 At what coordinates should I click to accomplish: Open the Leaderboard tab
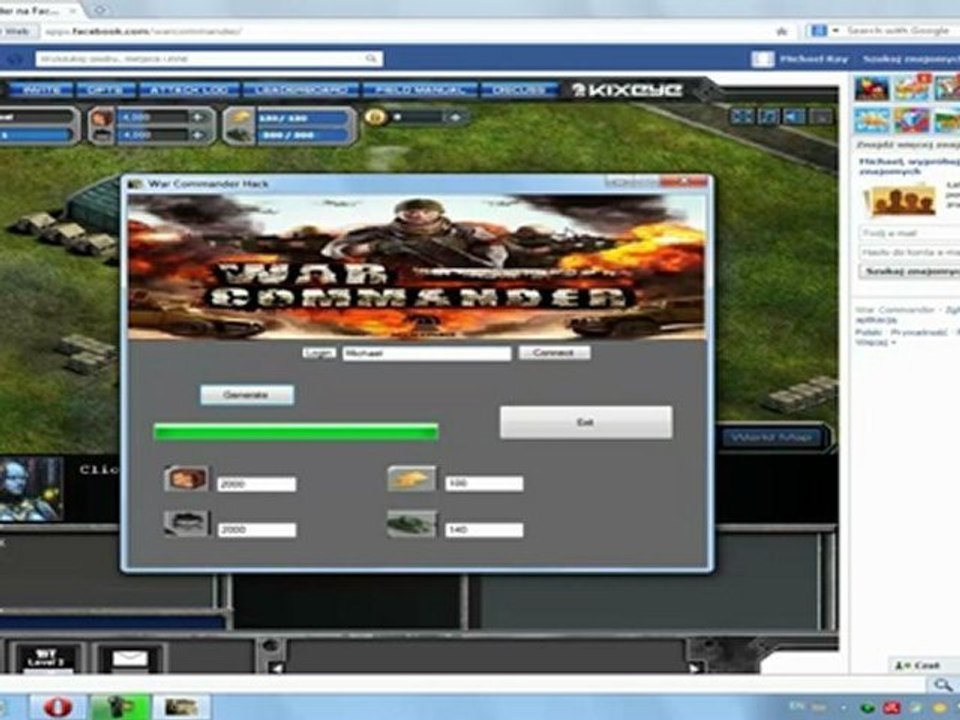300,90
